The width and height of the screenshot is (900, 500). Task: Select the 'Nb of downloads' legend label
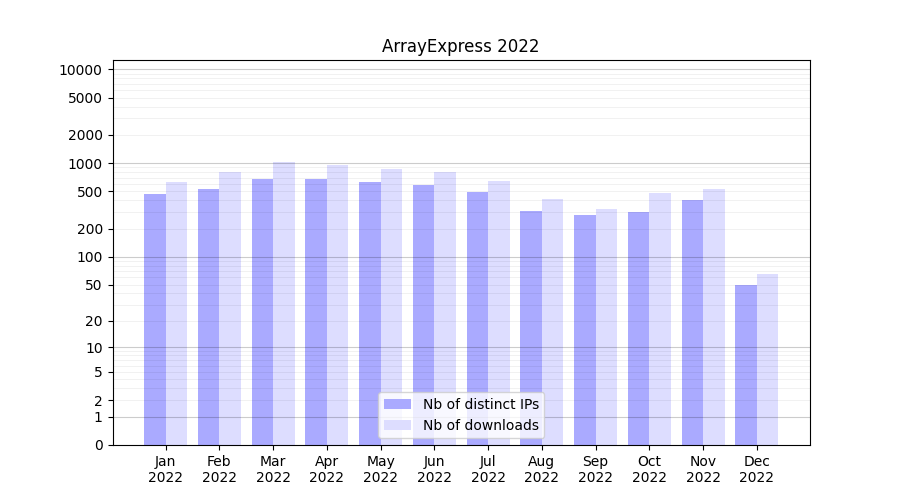tap(480, 425)
